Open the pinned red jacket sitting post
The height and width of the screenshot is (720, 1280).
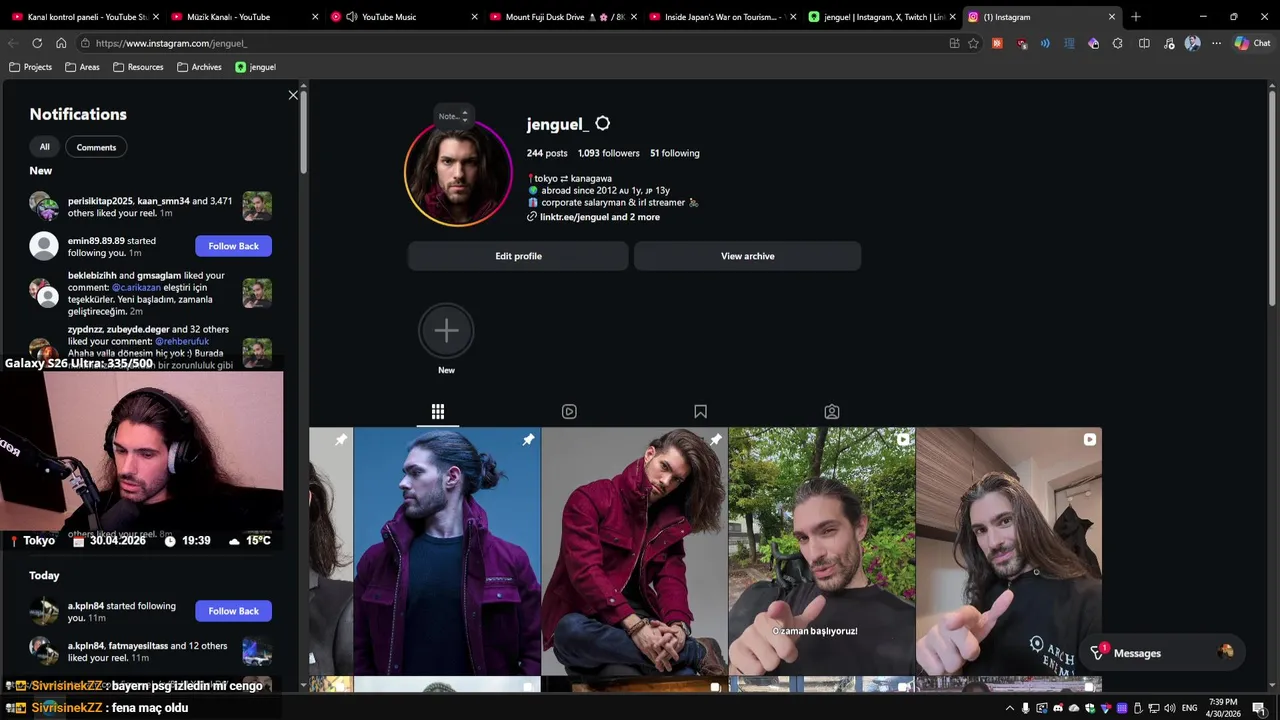click(634, 551)
